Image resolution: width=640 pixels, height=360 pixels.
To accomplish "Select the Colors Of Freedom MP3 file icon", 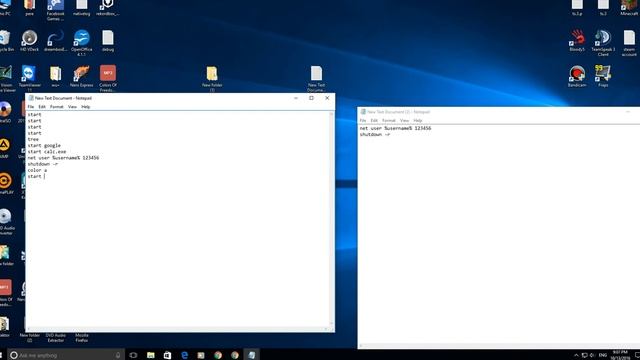I will tap(107, 78).
